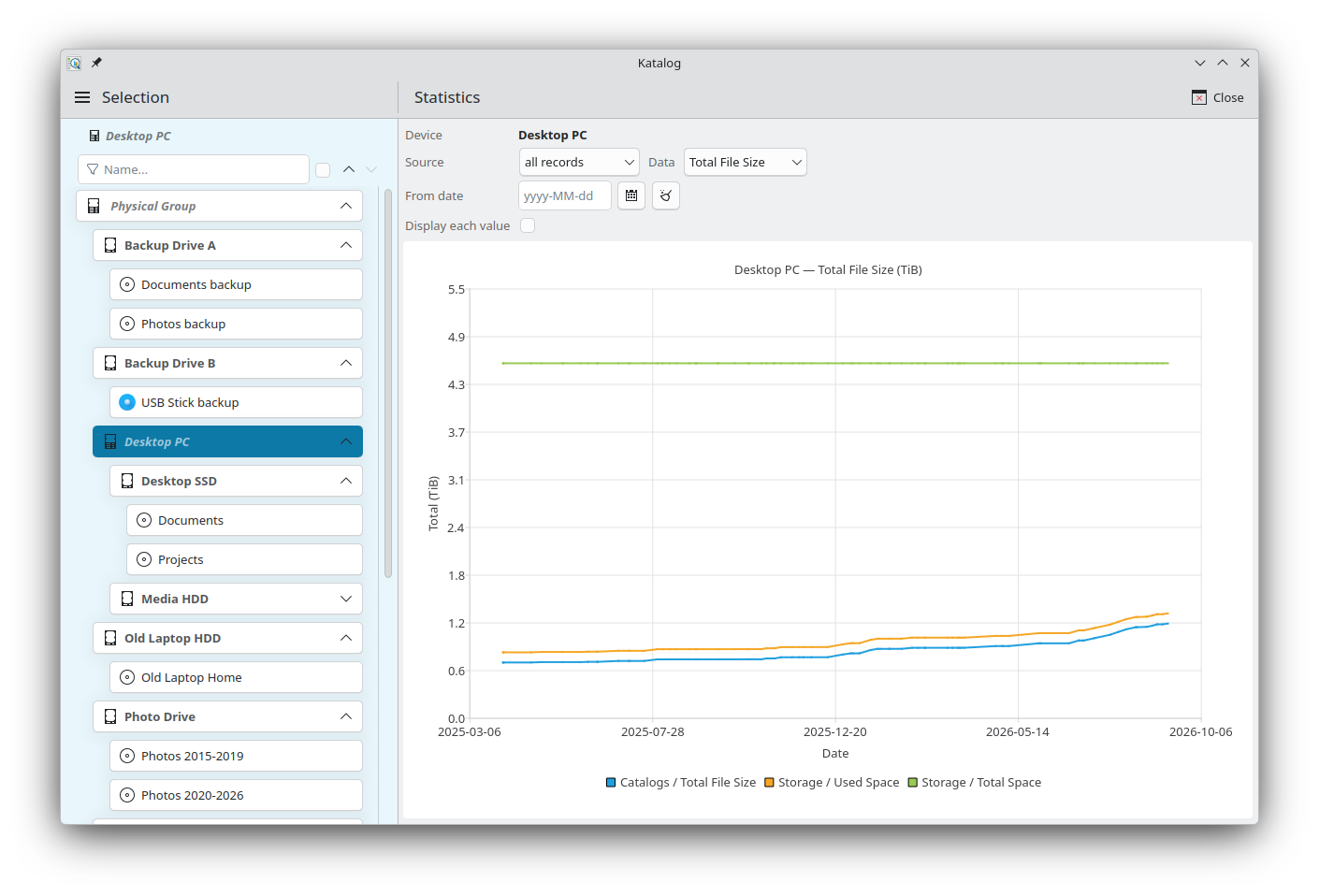Click the Close panel icon

point(1199,97)
